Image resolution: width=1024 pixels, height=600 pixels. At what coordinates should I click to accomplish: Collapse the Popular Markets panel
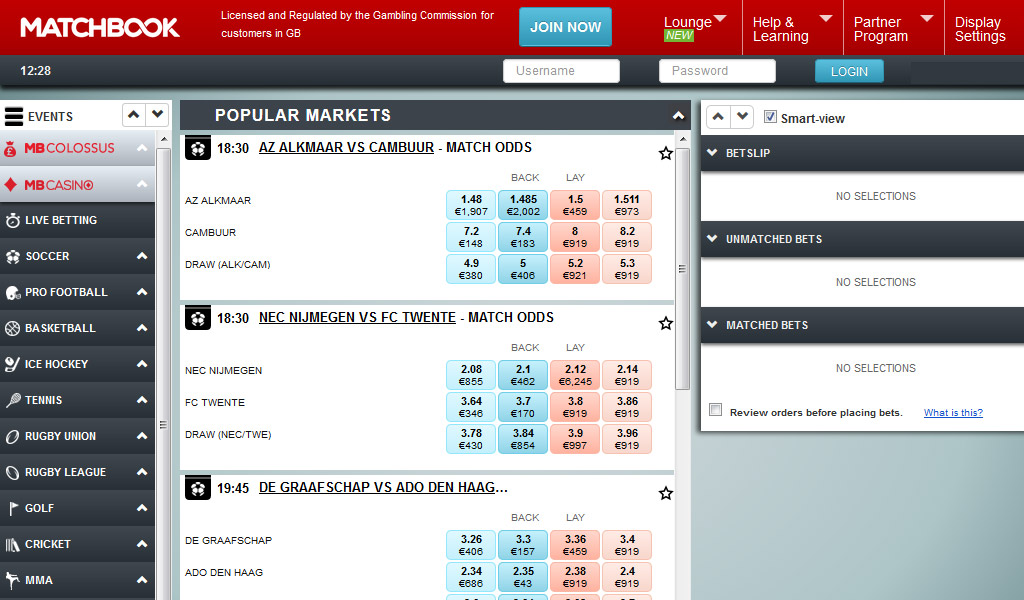pyautogui.click(x=679, y=116)
